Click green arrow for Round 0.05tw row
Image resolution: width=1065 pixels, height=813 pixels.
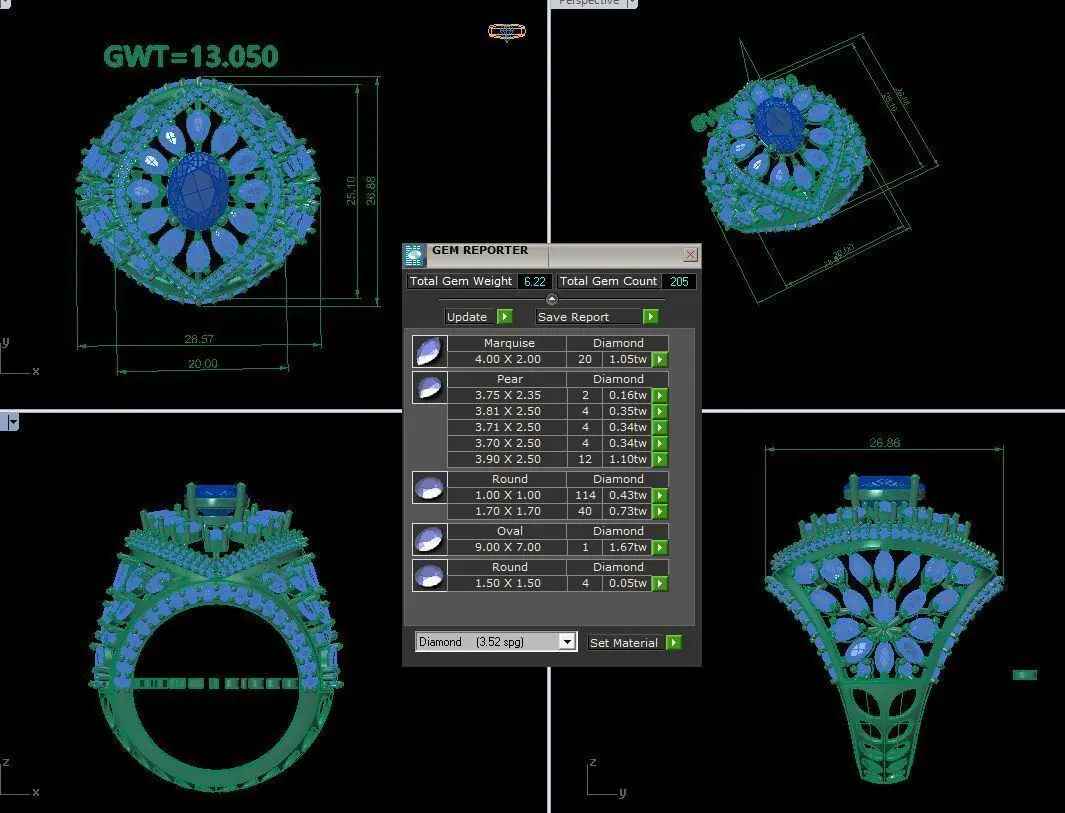pos(660,583)
